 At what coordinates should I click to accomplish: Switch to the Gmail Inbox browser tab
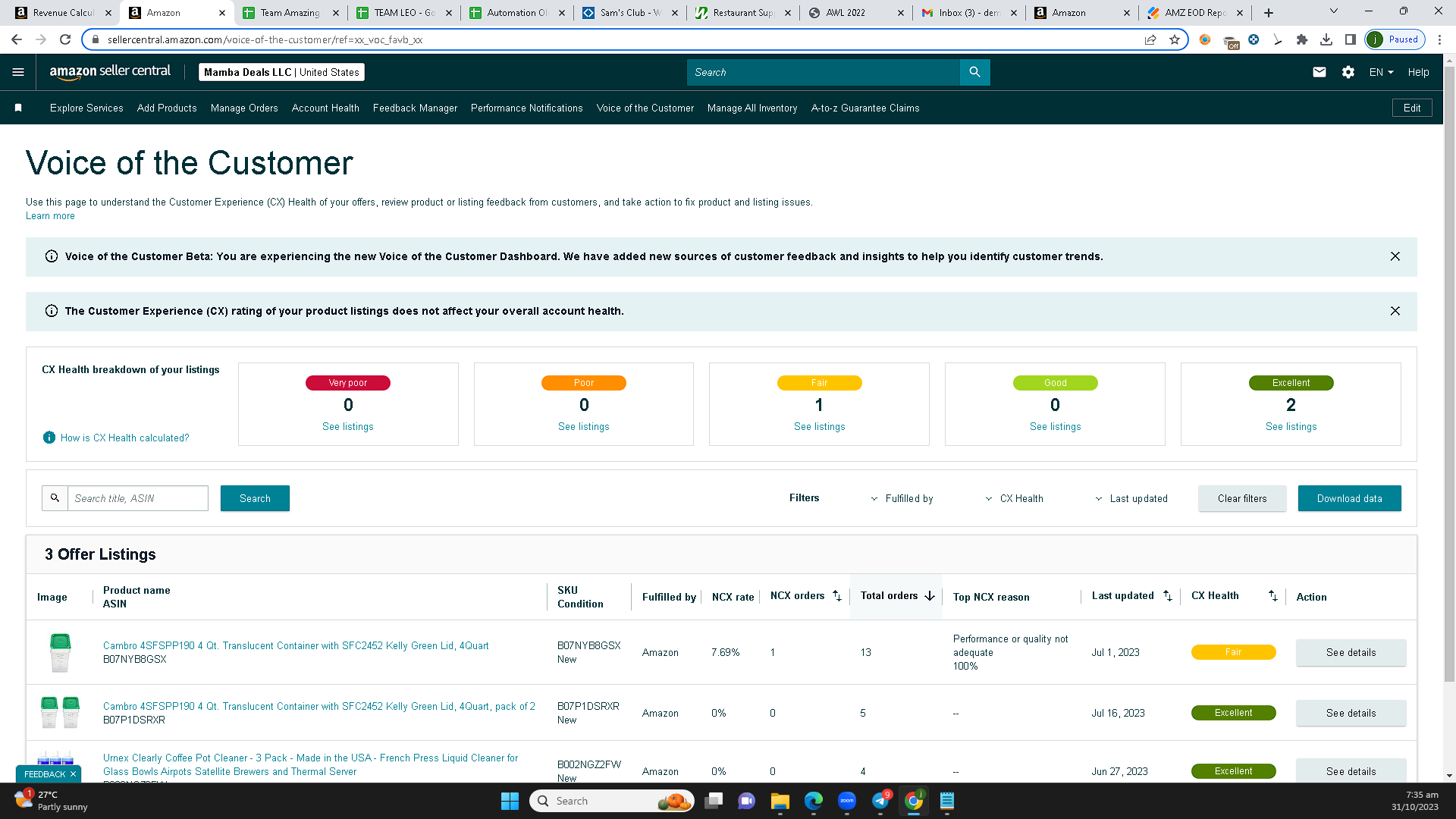coord(968,13)
